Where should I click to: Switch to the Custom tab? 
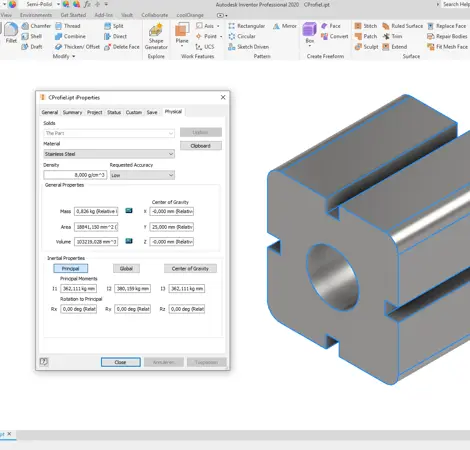[x=134, y=112]
